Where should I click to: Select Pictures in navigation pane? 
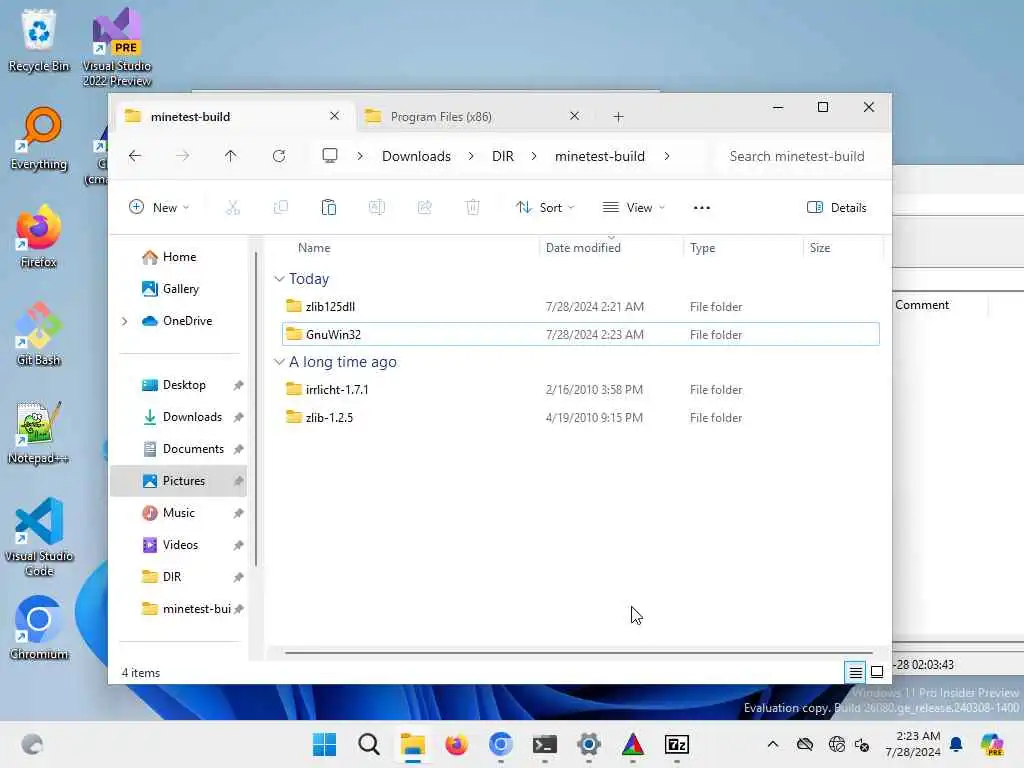(179, 481)
